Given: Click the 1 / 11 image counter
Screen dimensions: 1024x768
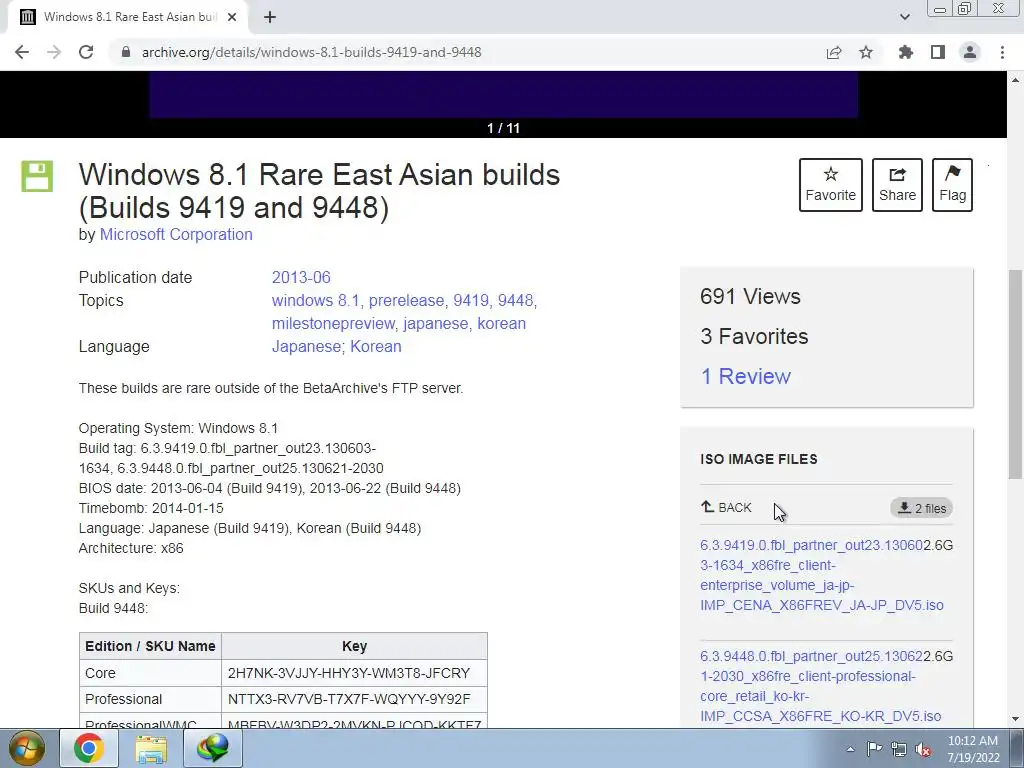Looking at the screenshot, I should (x=504, y=128).
